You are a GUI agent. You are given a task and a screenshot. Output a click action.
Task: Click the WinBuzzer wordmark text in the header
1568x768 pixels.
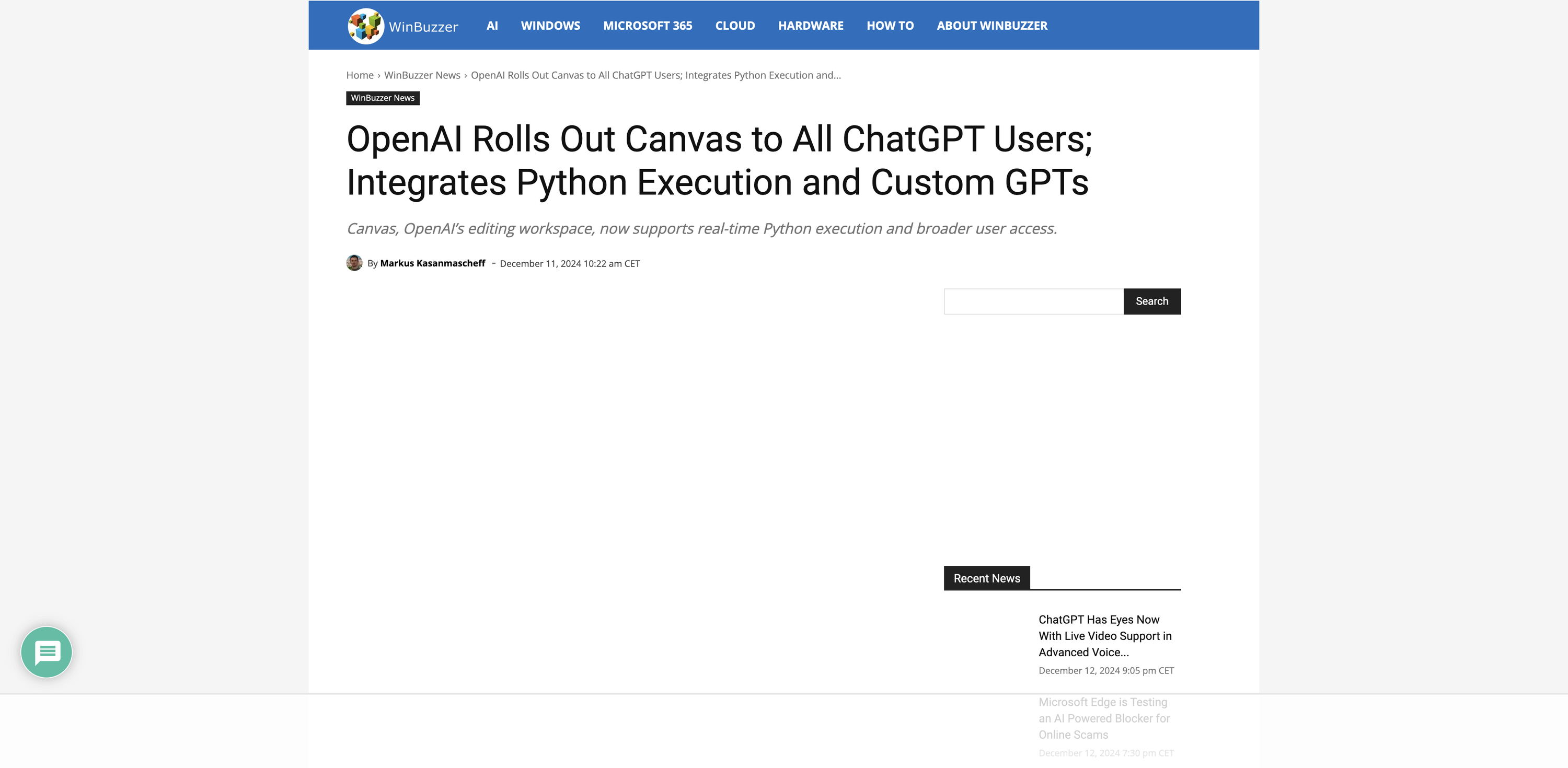(423, 27)
